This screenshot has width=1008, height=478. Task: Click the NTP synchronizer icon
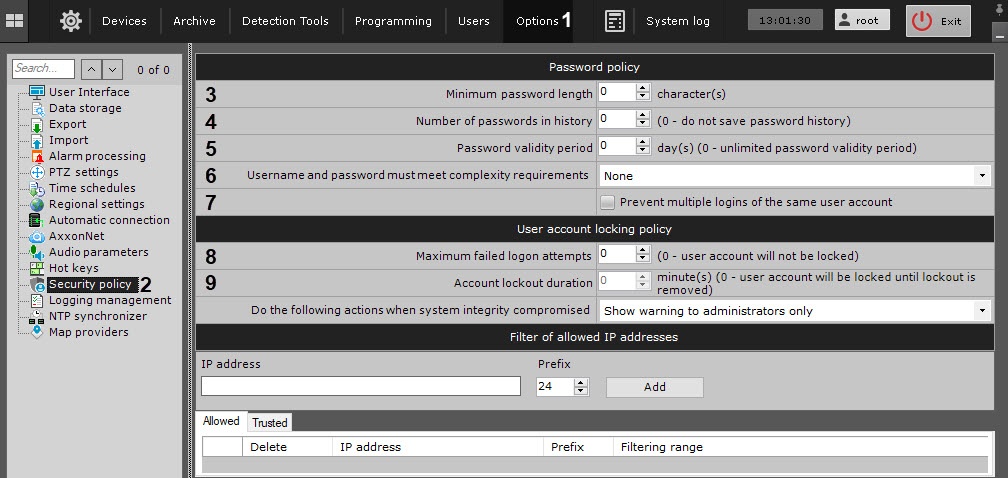click(38, 316)
